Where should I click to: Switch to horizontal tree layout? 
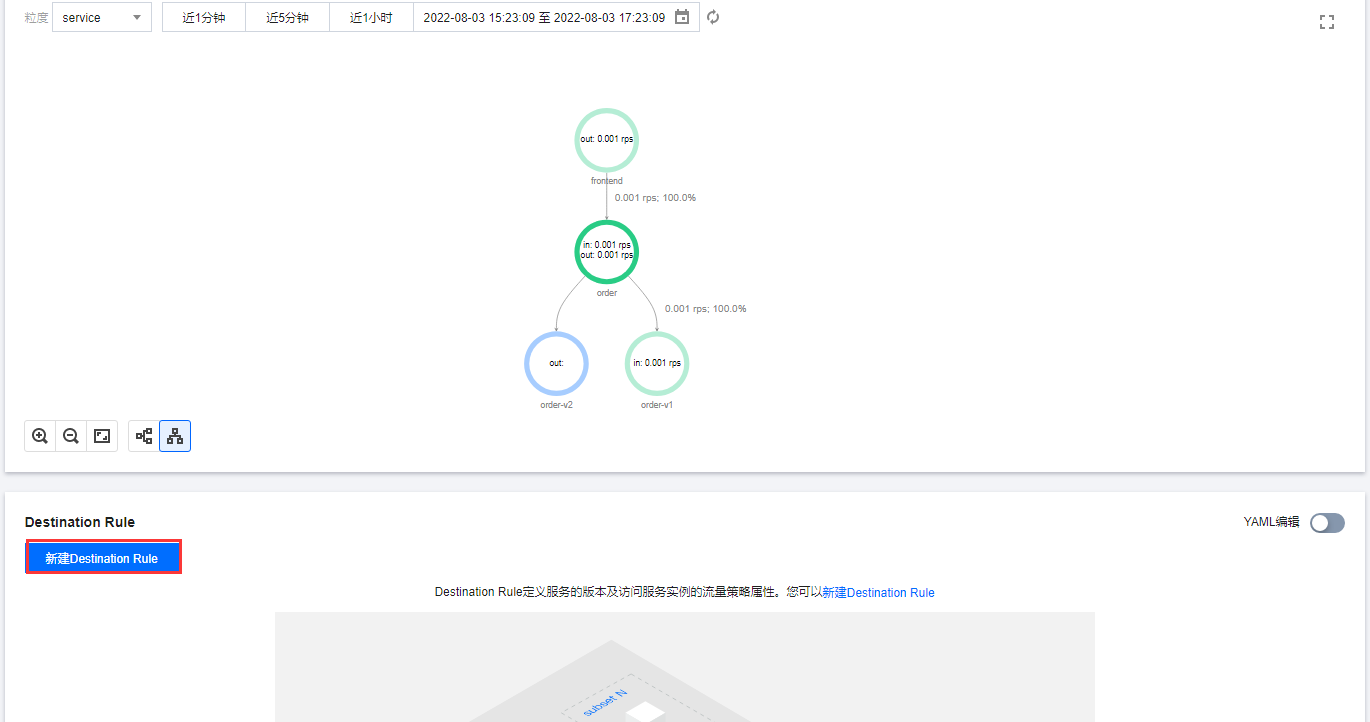click(145, 436)
